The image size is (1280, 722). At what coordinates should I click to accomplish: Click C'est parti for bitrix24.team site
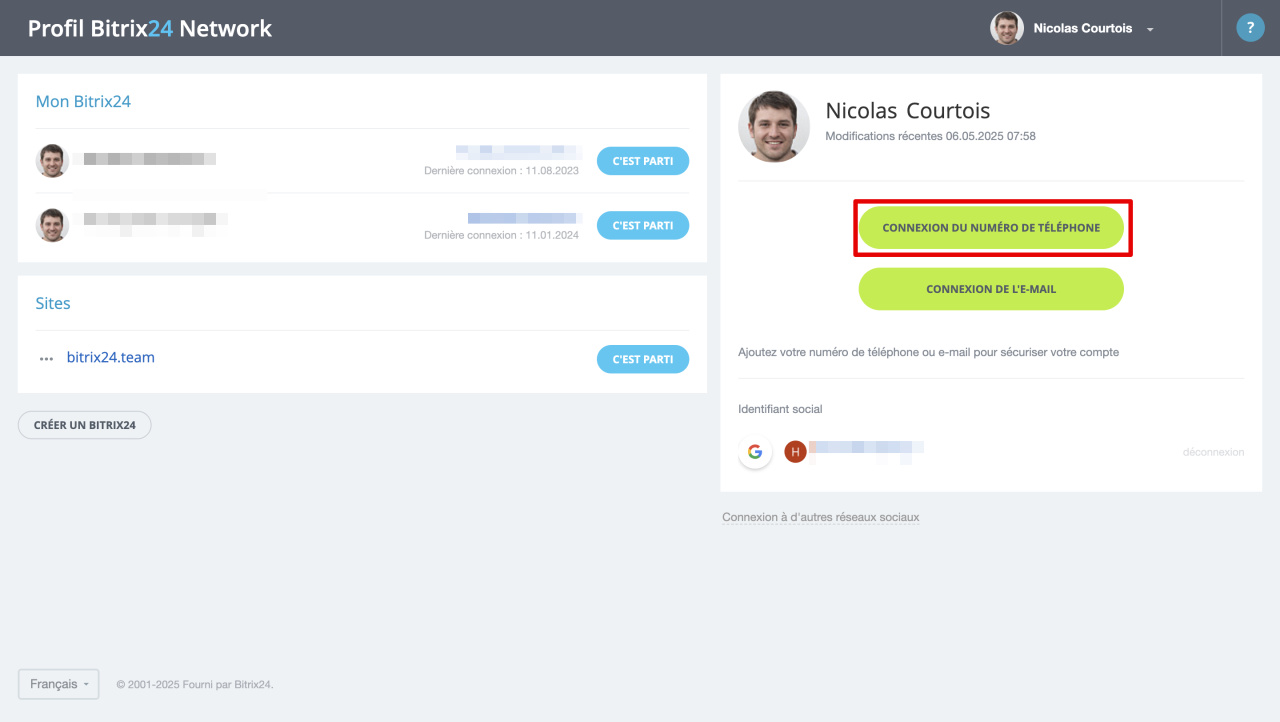tap(643, 359)
